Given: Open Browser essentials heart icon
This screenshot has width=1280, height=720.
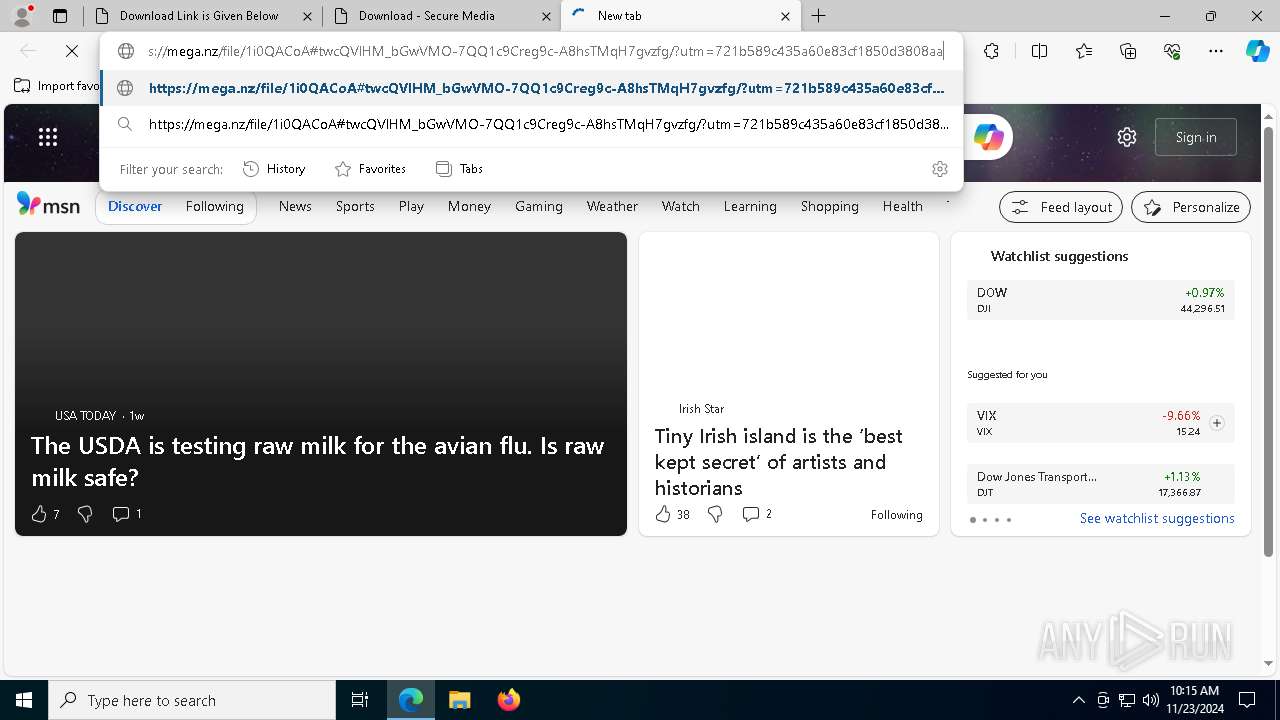Looking at the screenshot, I should pos(1172,51).
